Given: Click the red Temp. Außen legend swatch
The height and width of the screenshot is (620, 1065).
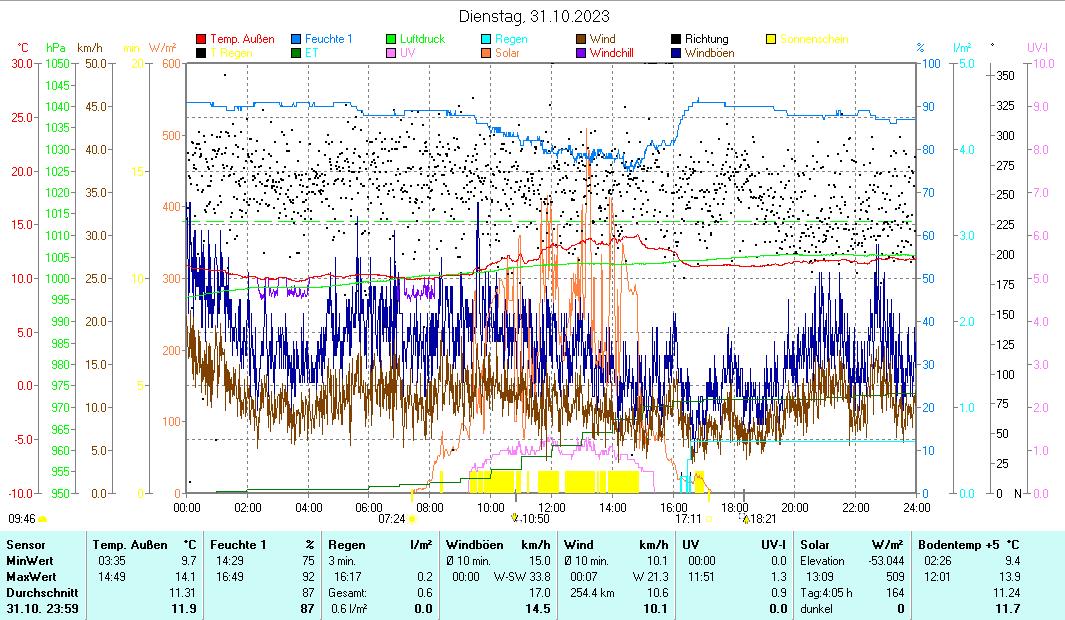Looking at the screenshot, I should (201, 39).
